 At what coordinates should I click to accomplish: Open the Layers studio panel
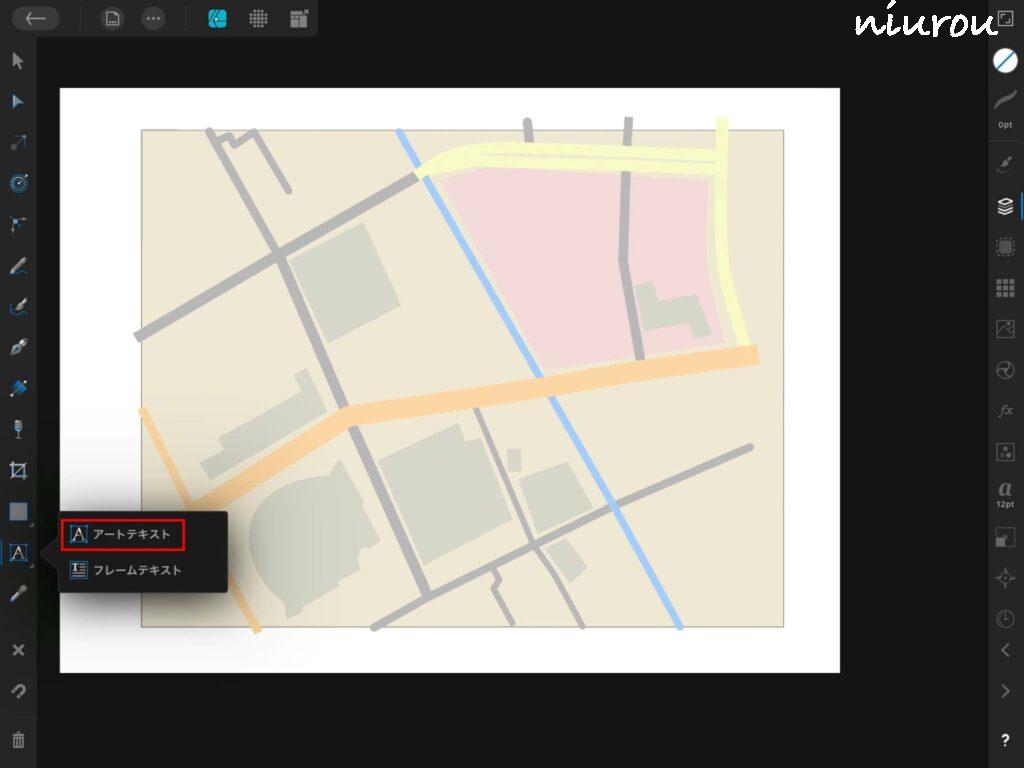(1005, 206)
